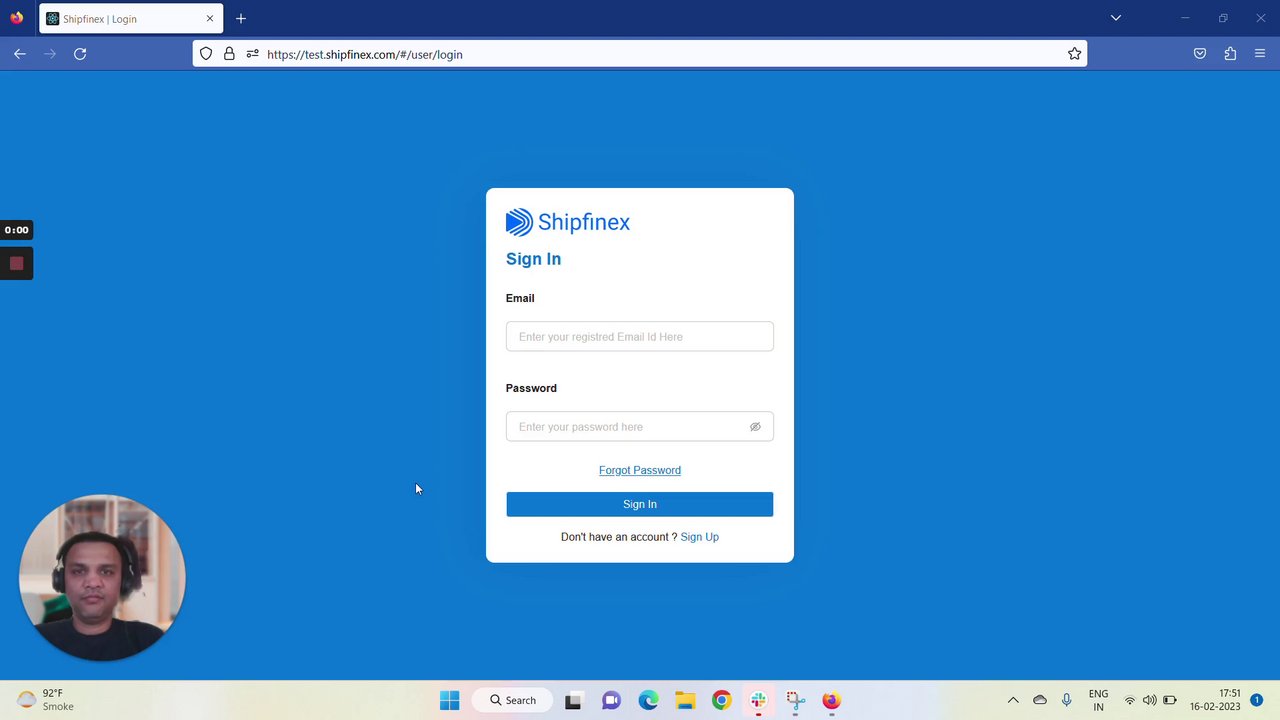Open the Firefox extensions icon

[1230, 54]
